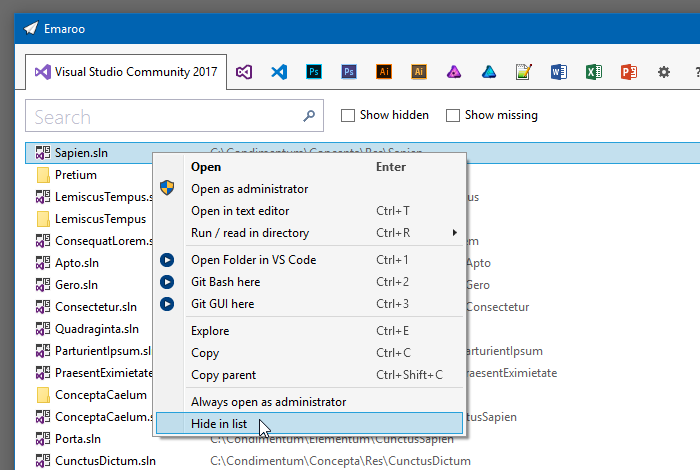The width and height of the screenshot is (700, 470).
Task: Open the blue Affinity Designer tab
Action: coord(489,72)
